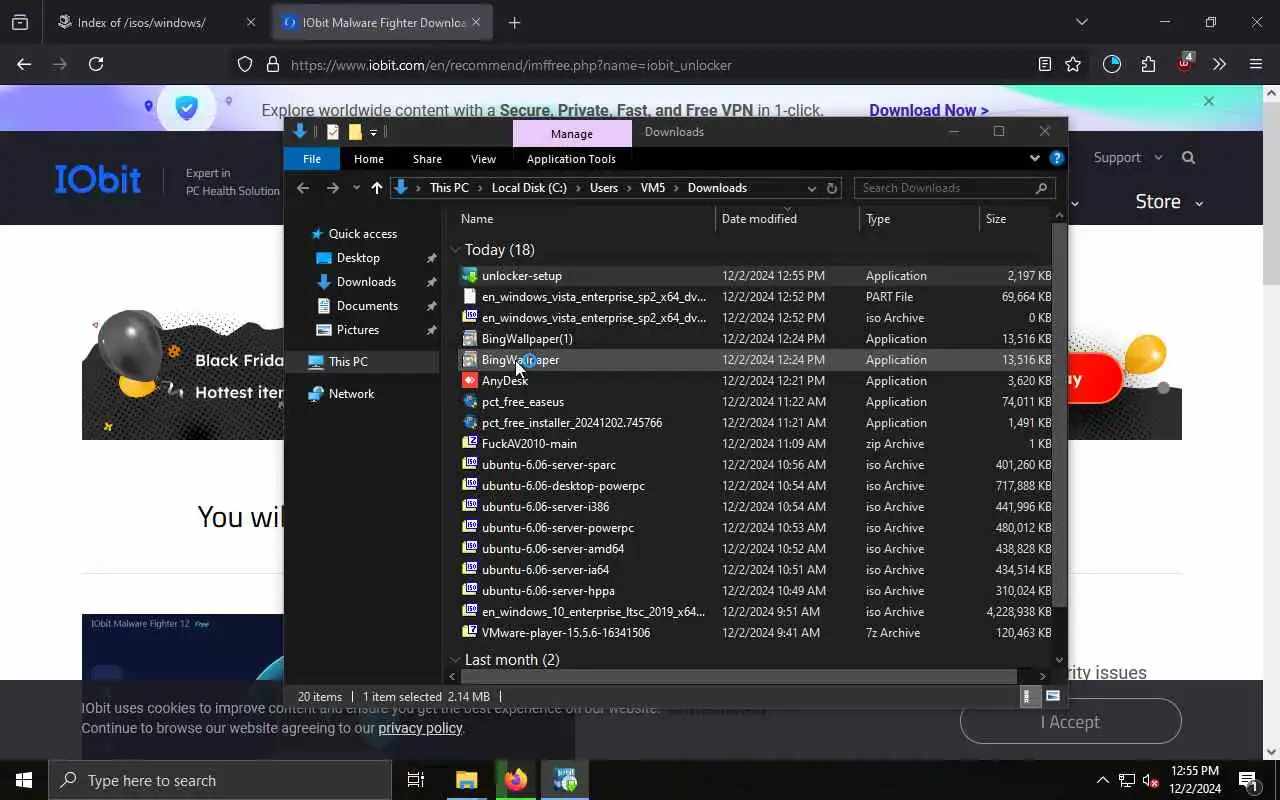The width and height of the screenshot is (1280, 800).
Task: Click the pct_free_easeus application icon
Action: [470, 402]
